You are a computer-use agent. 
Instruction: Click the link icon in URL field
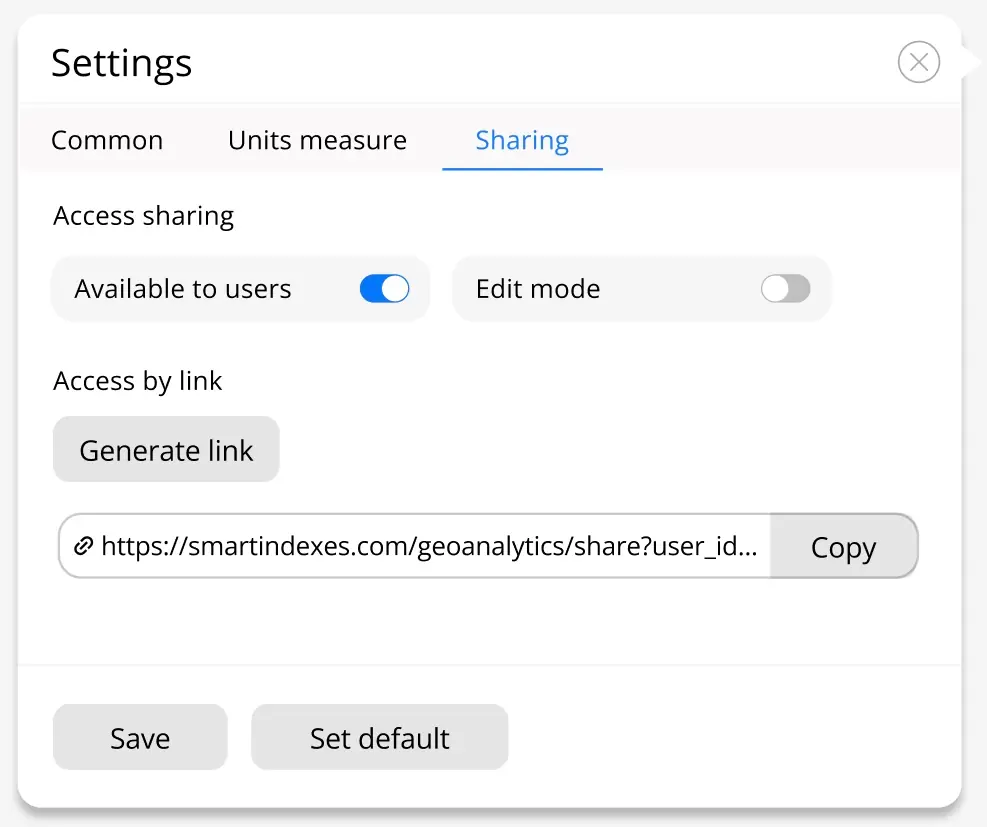click(83, 546)
